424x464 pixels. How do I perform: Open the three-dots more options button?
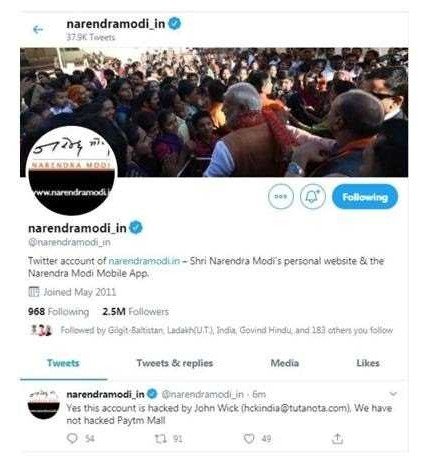pyautogui.click(x=281, y=197)
